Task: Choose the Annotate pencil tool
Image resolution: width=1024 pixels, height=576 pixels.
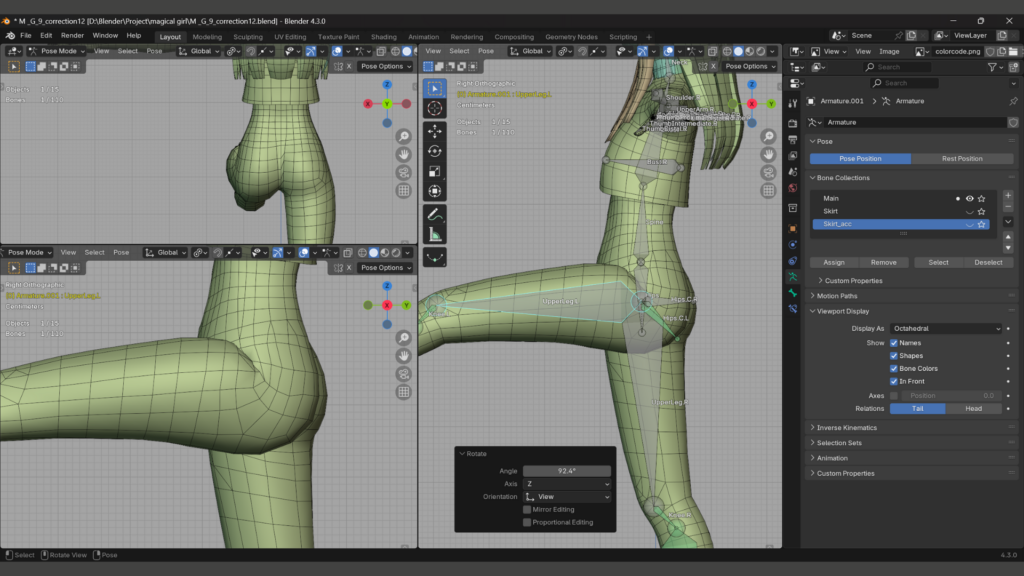Action: click(435, 214)
